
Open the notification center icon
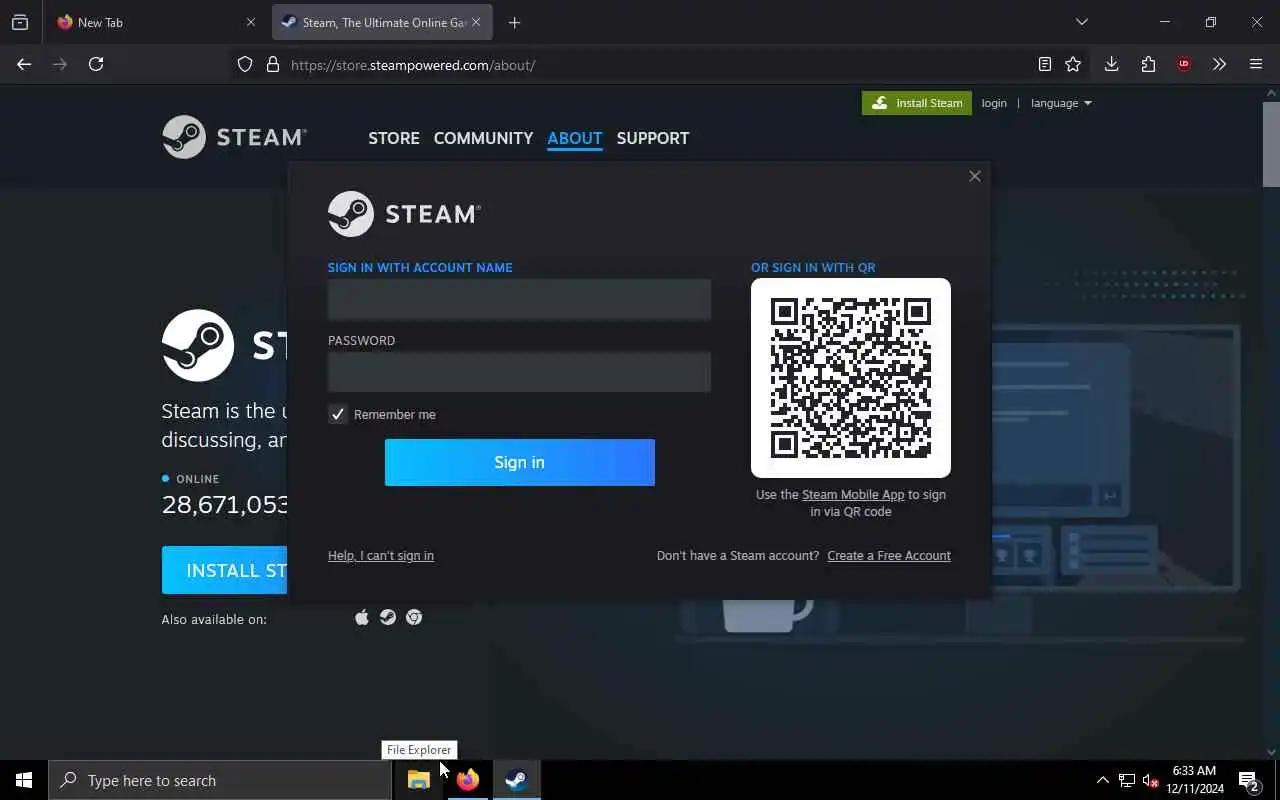[x=1249, y=780]
